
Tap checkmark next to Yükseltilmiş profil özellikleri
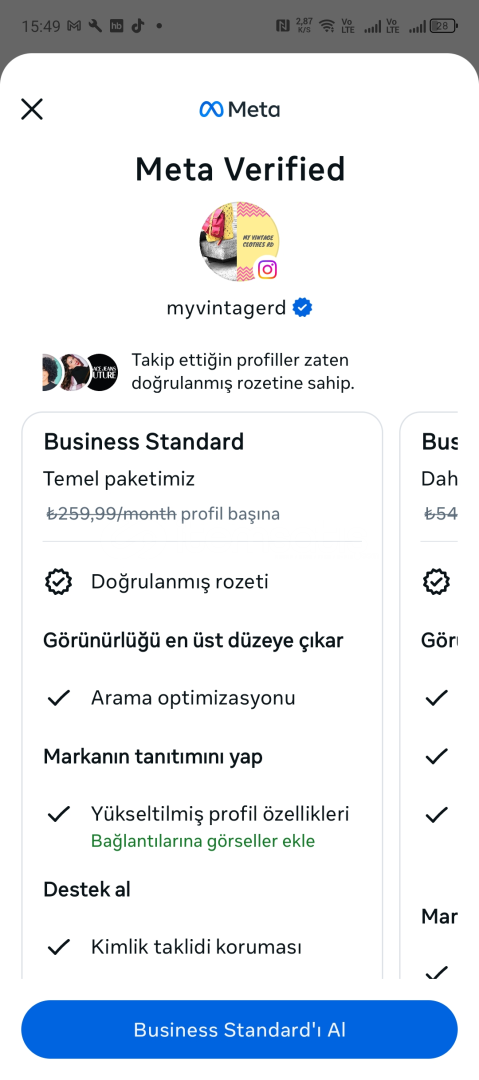[x=59, y=814]
